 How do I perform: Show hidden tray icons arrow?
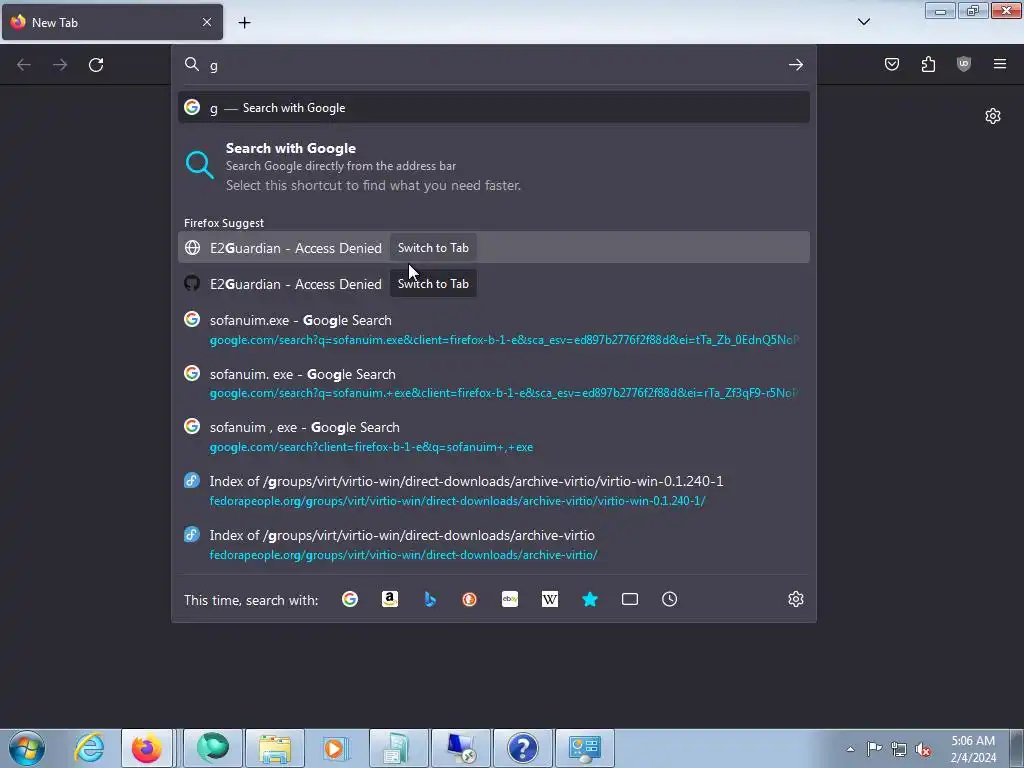850,749
